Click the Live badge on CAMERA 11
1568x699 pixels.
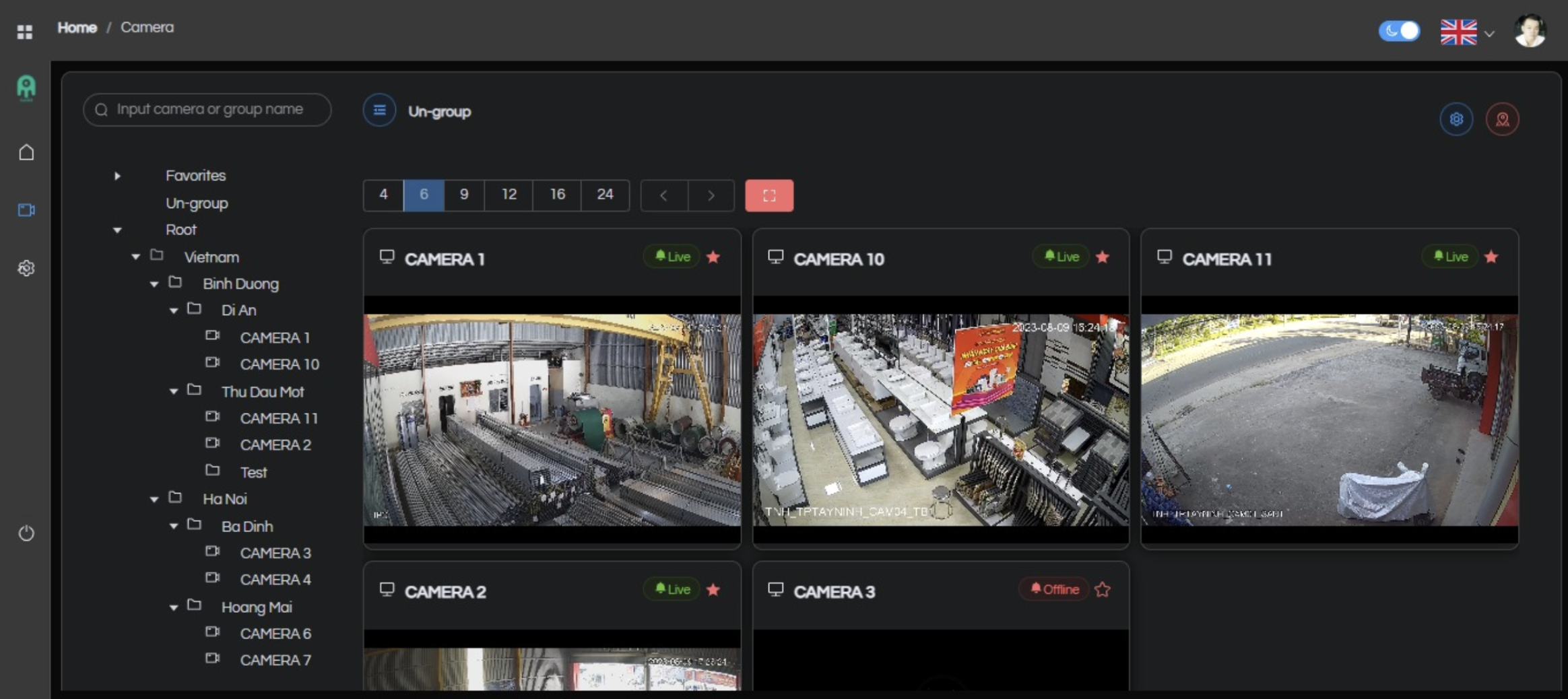tap(1450, 257)
